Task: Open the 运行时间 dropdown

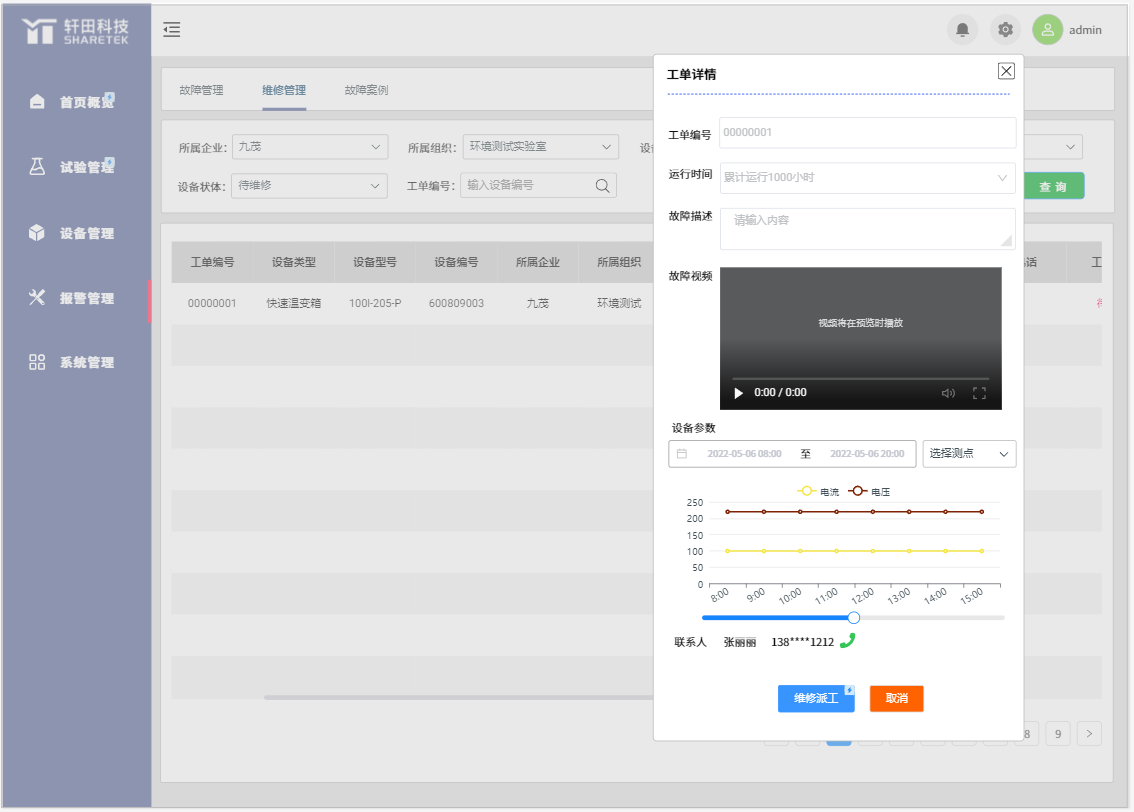Action: click(867, 177)
